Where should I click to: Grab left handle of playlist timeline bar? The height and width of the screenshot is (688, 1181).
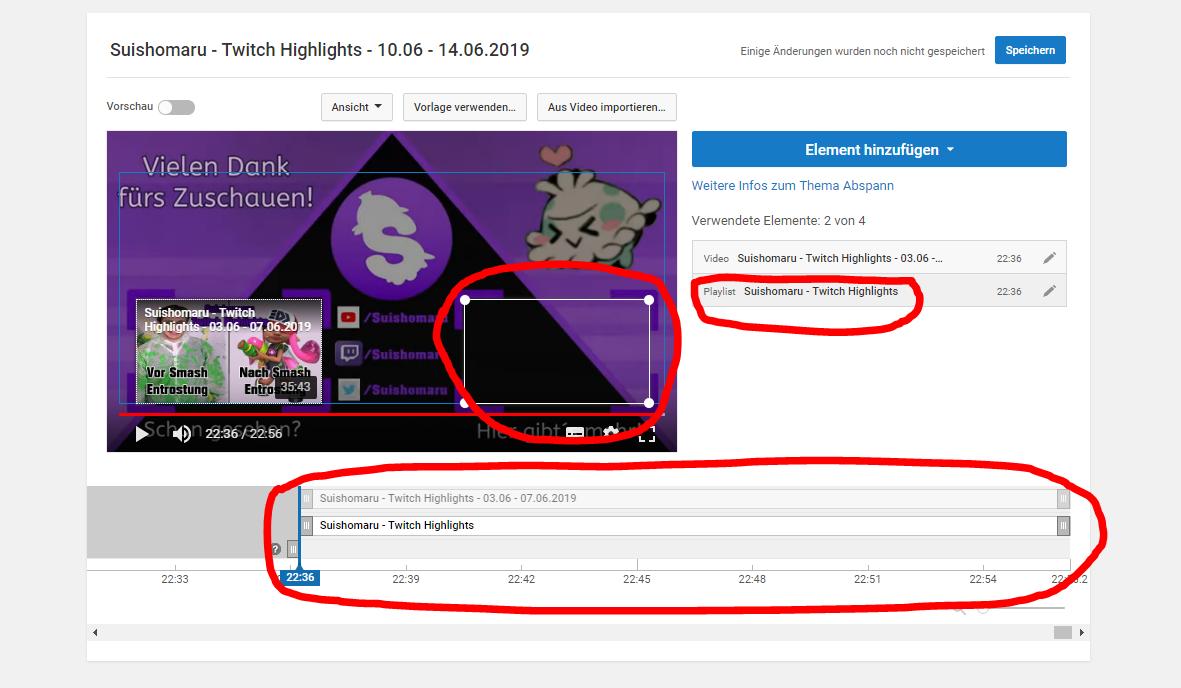(307, 525)
